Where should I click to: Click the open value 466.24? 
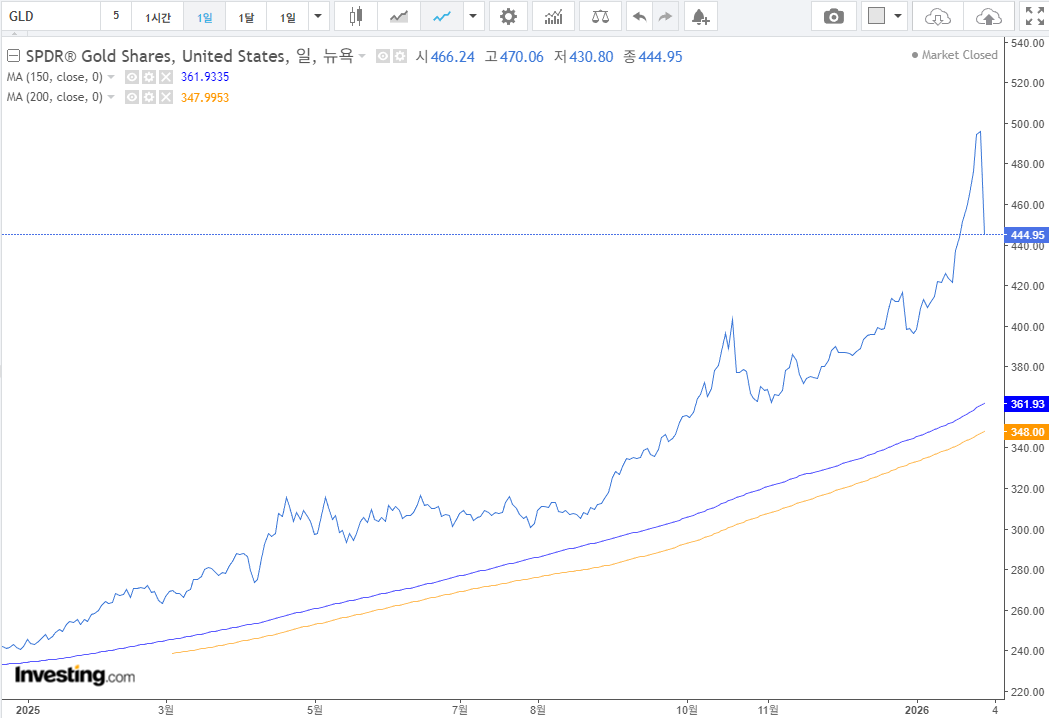(453, 57)
